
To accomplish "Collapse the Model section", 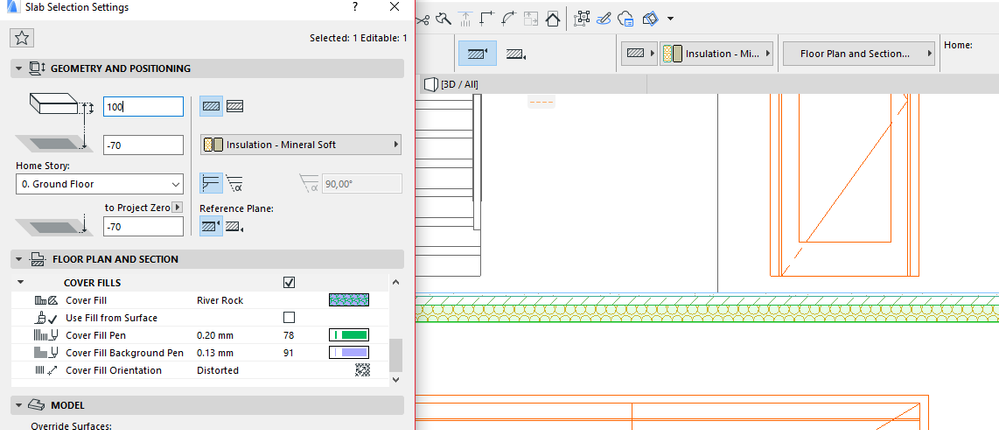I will [19, 405].
